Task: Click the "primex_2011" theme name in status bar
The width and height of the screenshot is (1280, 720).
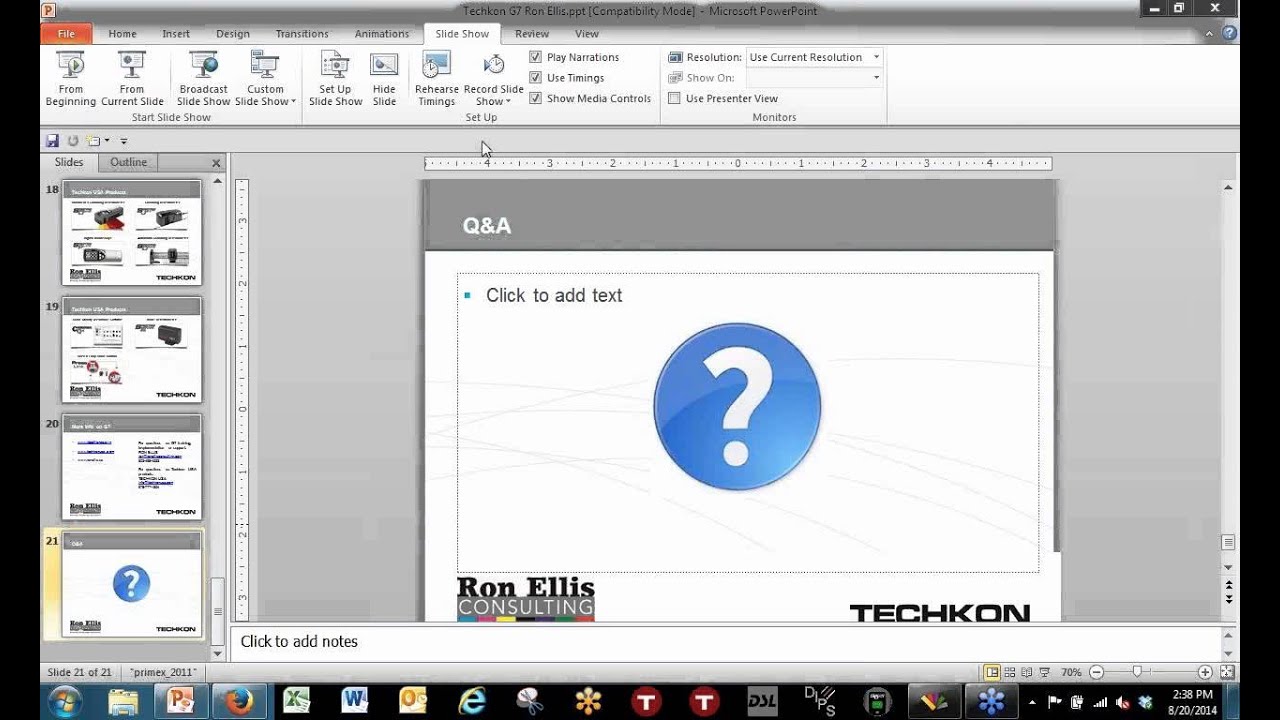Action: (164, 673)
